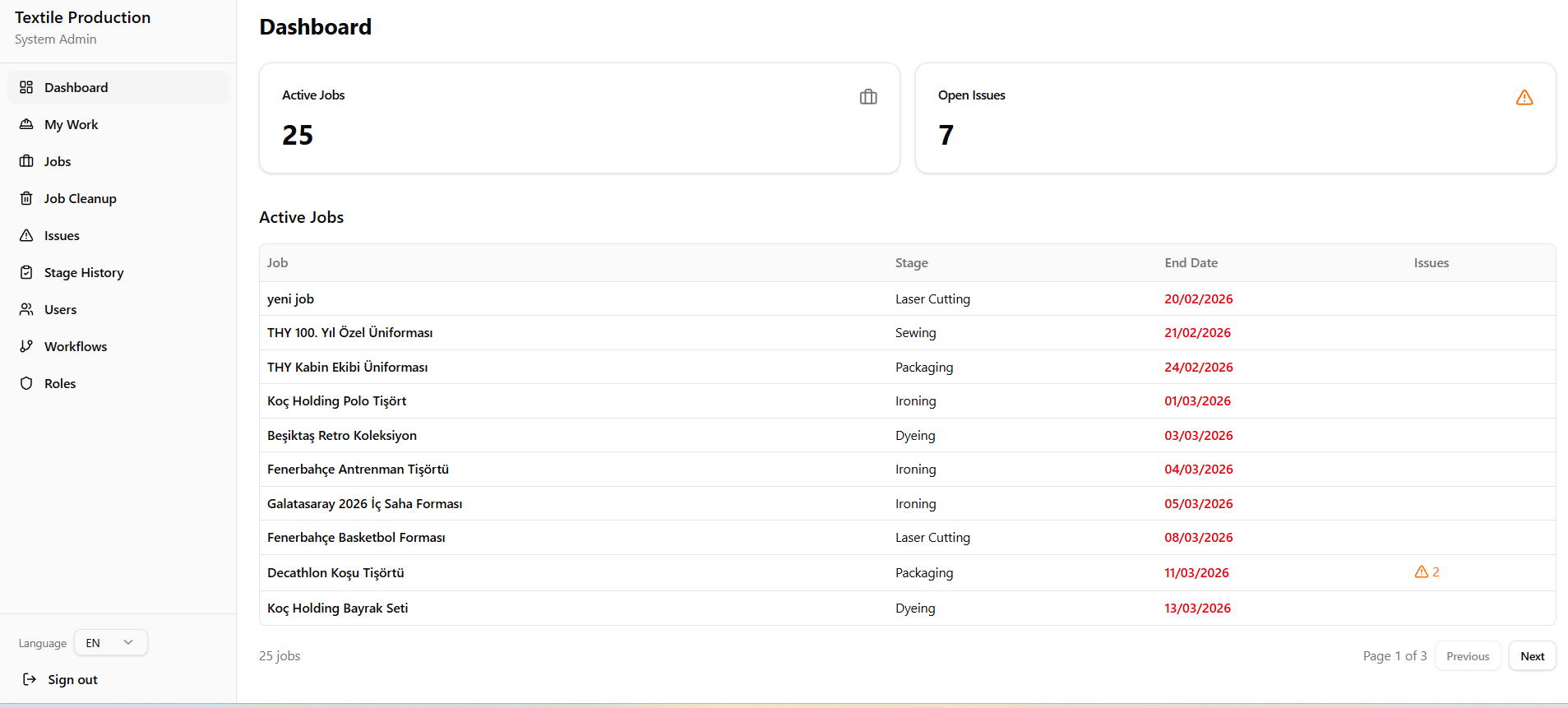Click the briefcase icon on Active Jobs card

tap(867, 97)
